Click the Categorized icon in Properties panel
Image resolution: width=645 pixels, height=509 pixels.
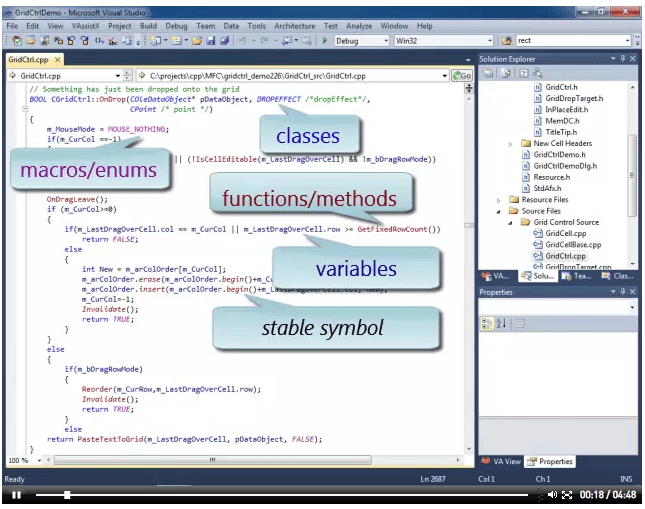[x=487, y=323]
